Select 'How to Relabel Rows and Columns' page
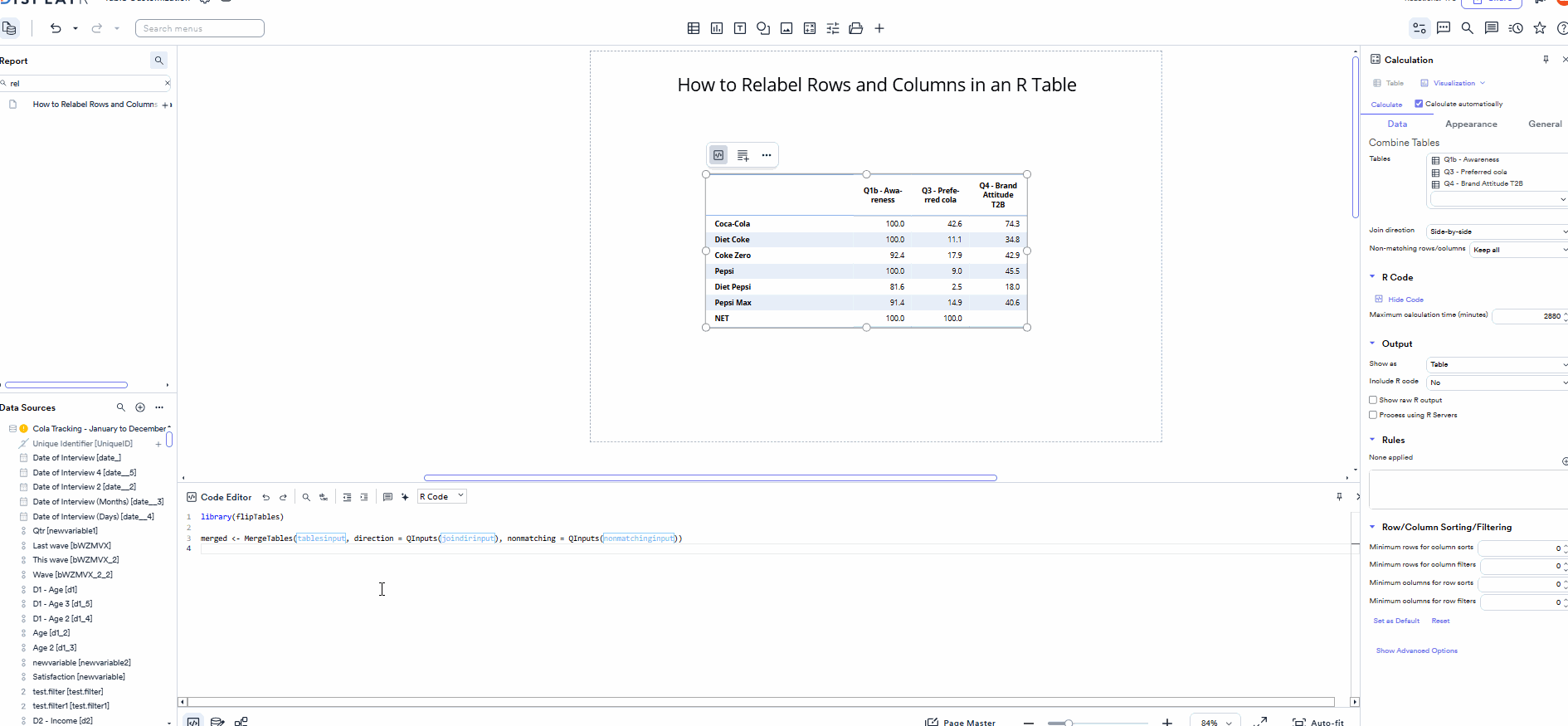 click(95, 105)
